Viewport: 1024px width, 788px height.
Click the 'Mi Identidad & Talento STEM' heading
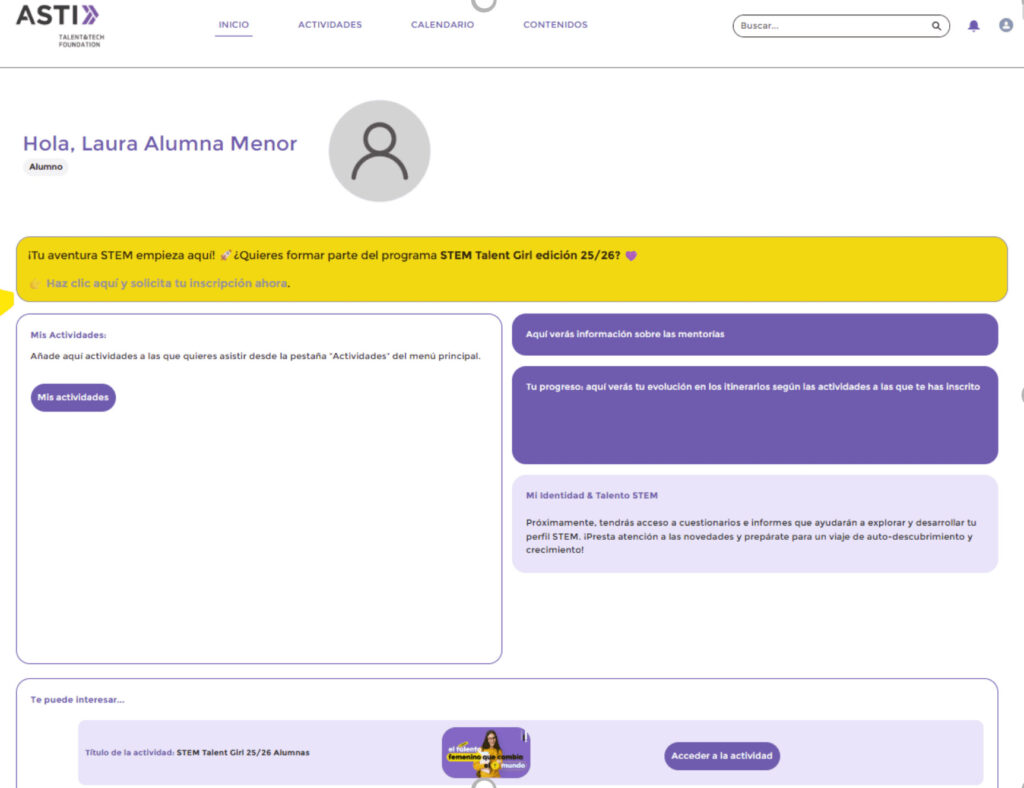[x=592, y=496]
